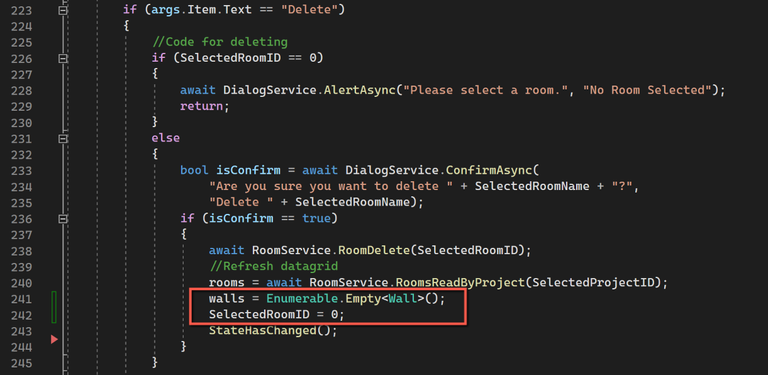This screenshot has width=768, height=375.
Task: Click SelectedRoomID on line 242
Action: coord(259,314)
